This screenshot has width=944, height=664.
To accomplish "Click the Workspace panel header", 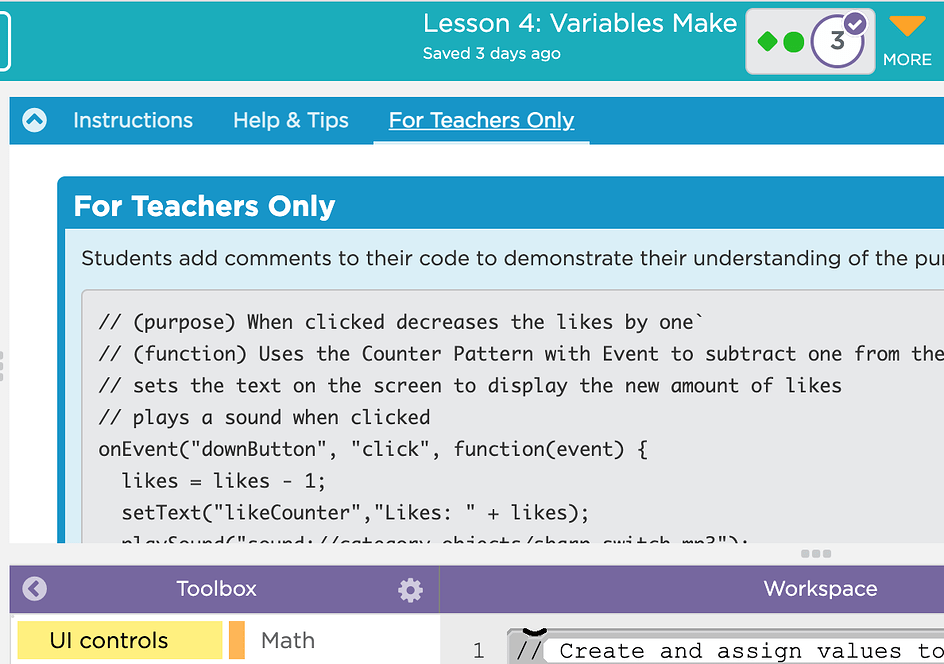I will [x=820, y=589].
